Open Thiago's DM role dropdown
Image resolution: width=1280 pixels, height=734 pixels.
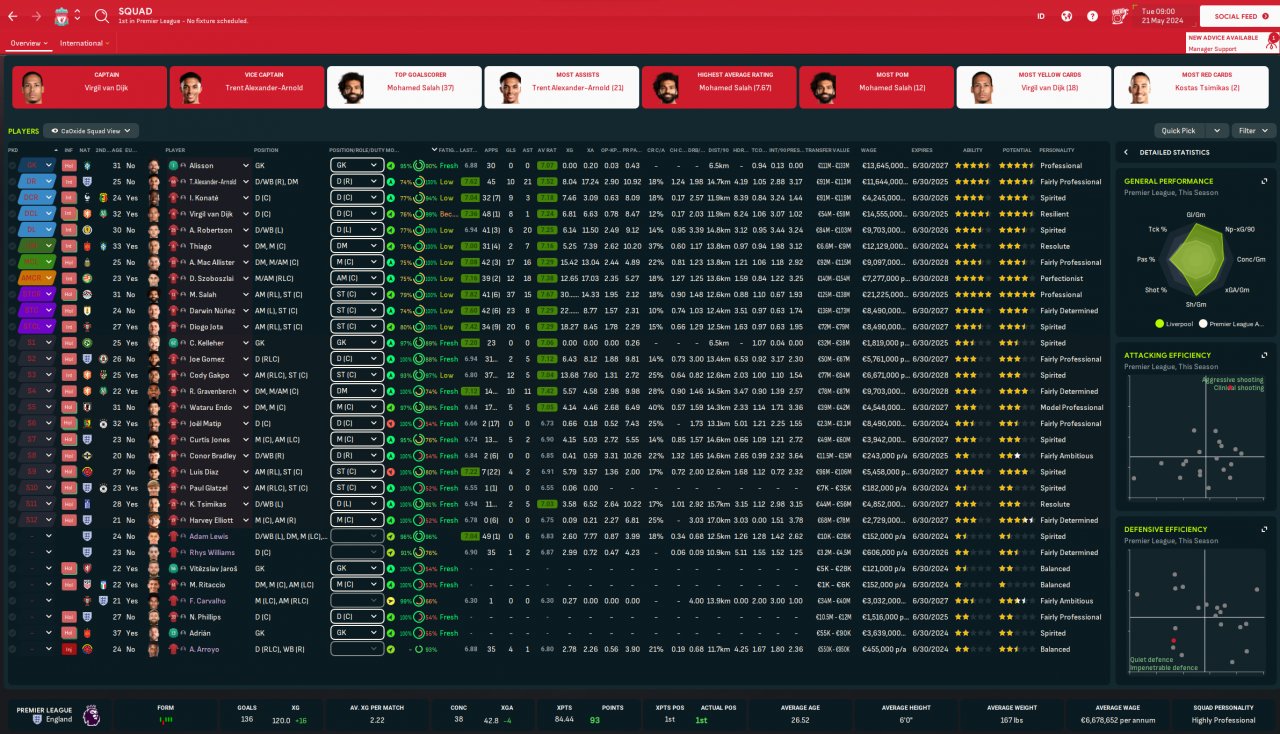pyautogui.click(x=357, y=246)
